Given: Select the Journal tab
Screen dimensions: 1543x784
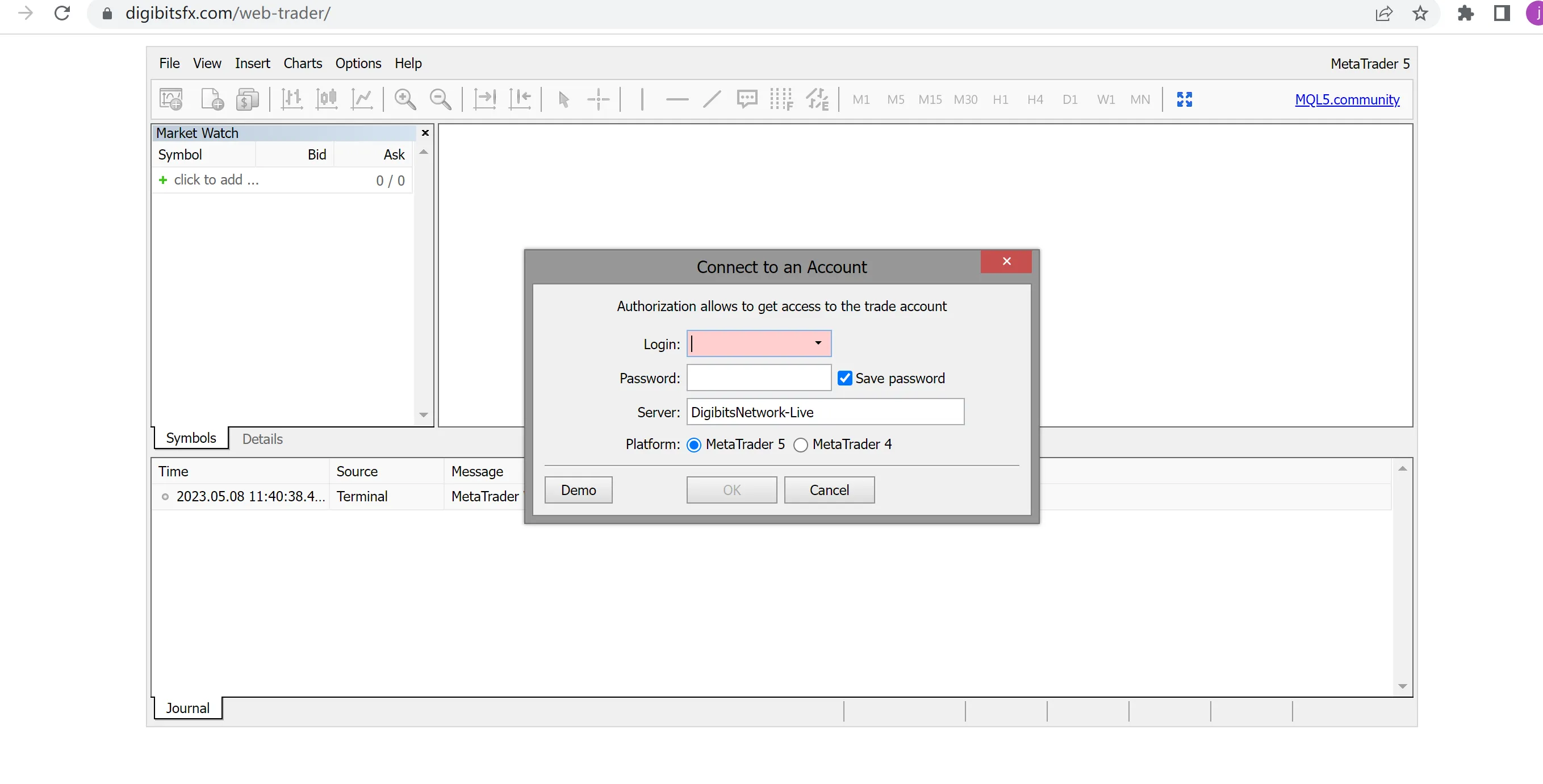Looking at the screenshot, I should (x=187, y=708).
